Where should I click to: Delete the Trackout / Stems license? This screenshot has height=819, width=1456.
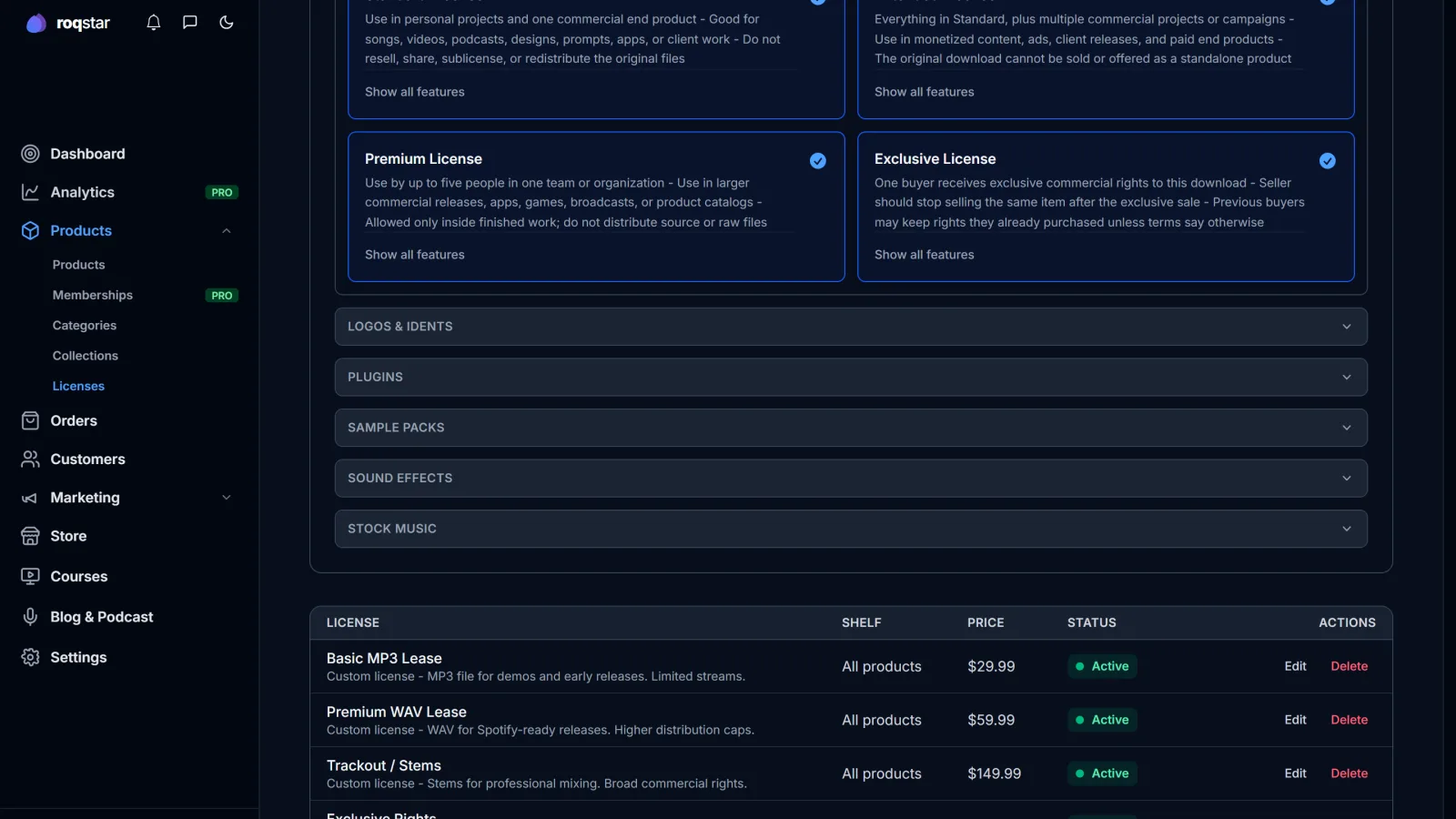tap(1350, 773)
